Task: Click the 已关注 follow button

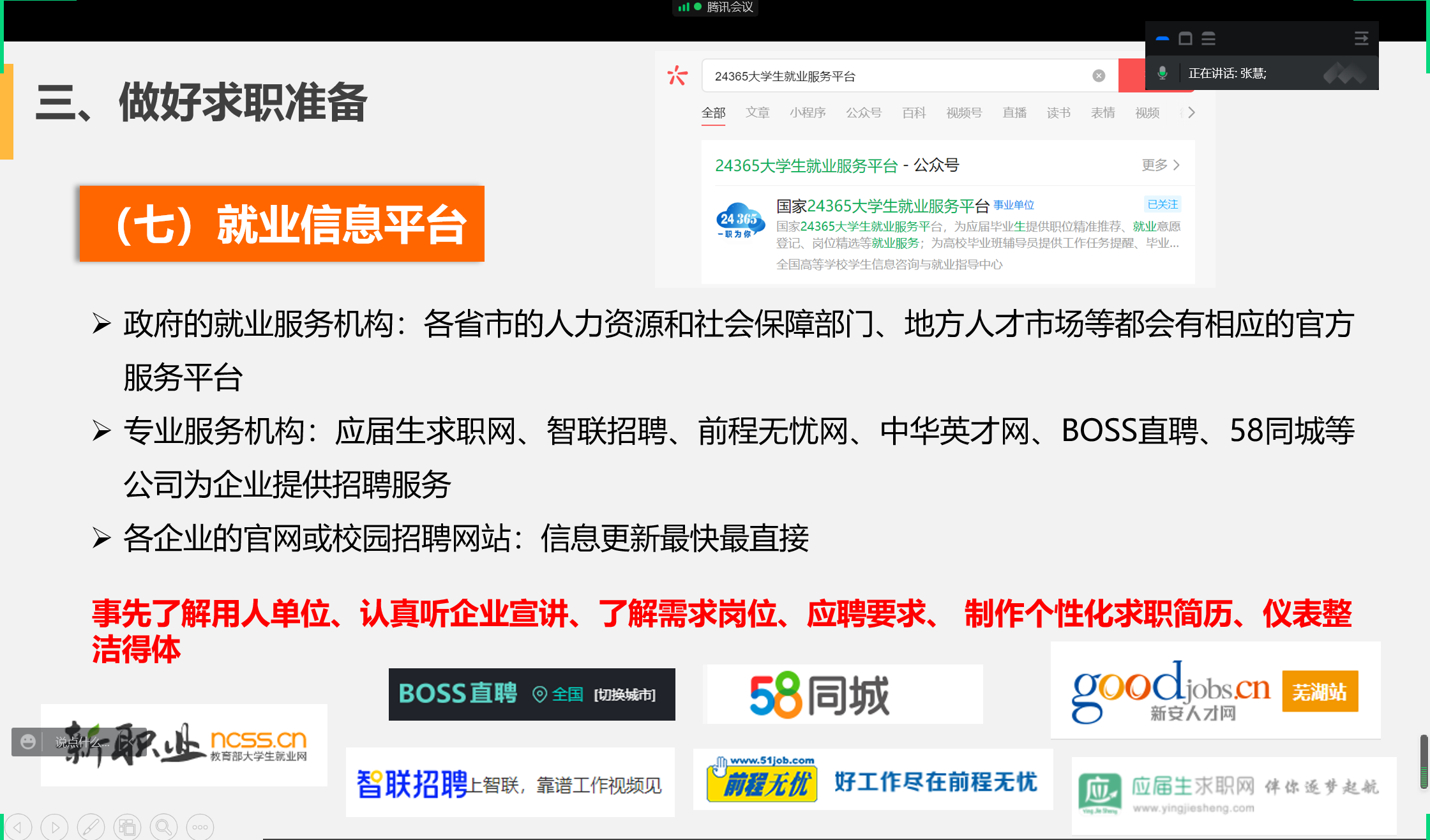Action: 1163,204
